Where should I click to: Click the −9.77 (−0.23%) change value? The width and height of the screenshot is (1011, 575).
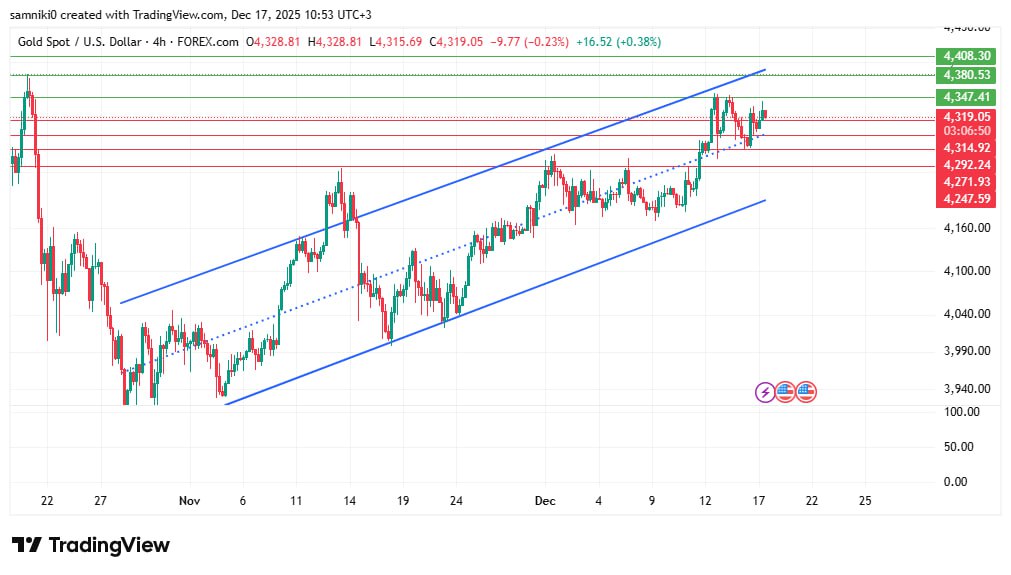click(529, 42)
